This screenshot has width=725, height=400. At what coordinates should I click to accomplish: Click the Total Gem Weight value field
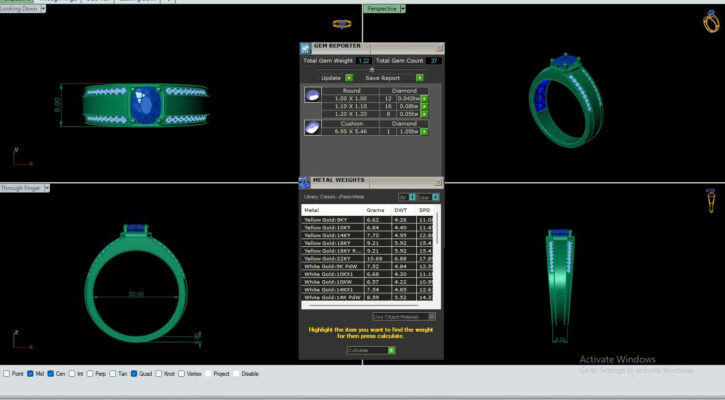[364, 61]
